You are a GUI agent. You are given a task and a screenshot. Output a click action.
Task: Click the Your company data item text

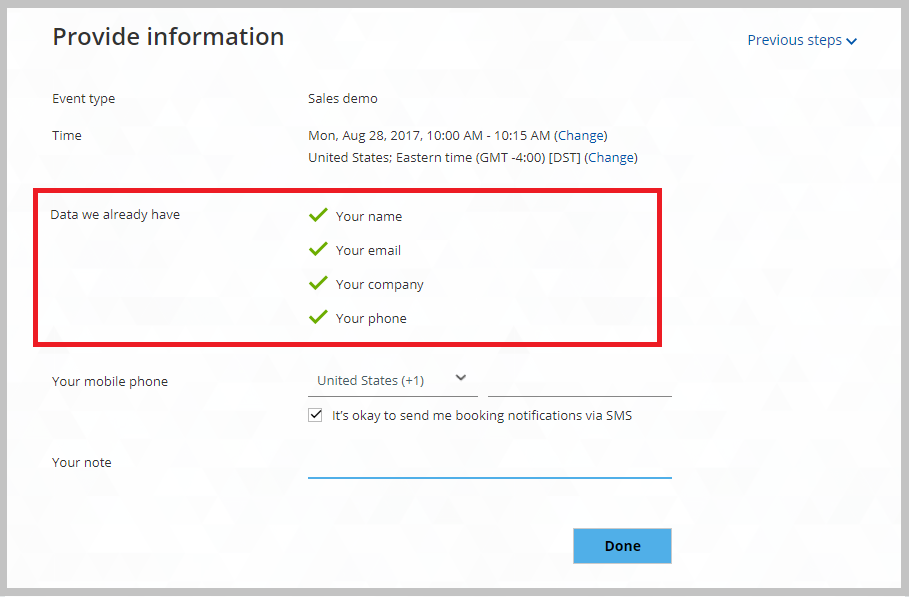click(x=380, y=285)
